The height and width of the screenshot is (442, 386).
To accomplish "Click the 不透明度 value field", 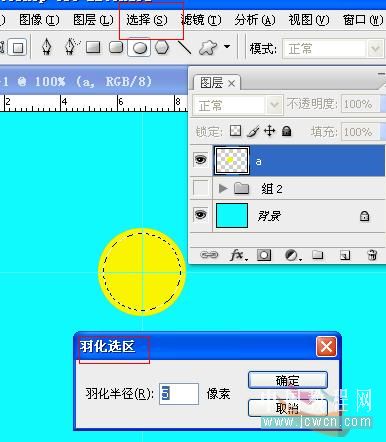I will [361, 104].
